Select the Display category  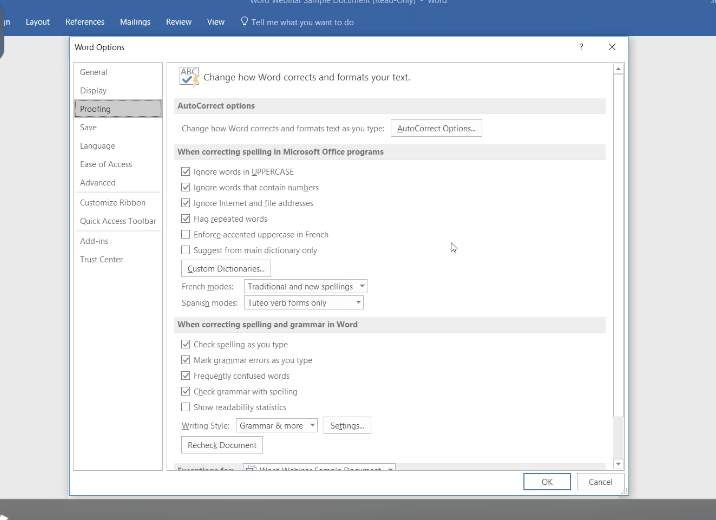coord(118,90)
